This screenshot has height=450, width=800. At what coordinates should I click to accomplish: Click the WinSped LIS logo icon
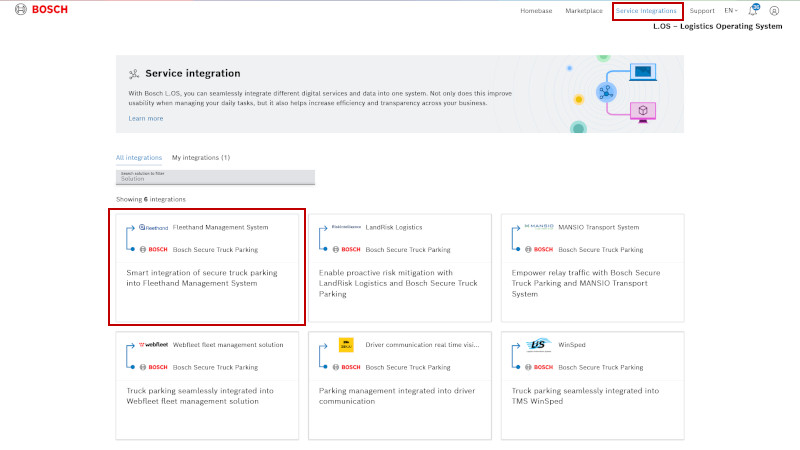[539, 345]
